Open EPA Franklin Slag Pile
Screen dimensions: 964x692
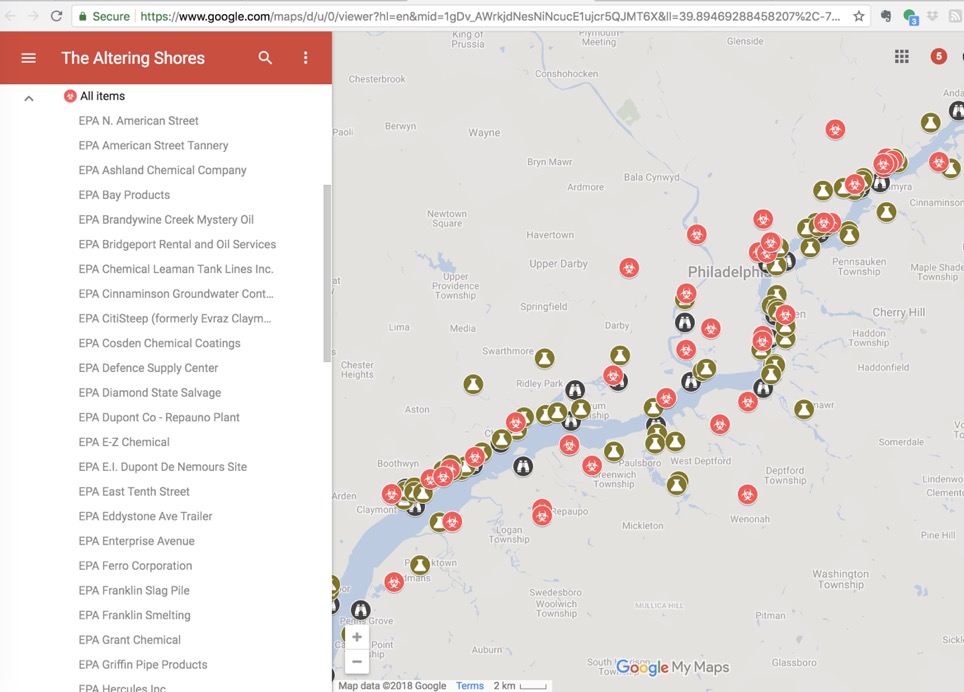click(134, 590)
